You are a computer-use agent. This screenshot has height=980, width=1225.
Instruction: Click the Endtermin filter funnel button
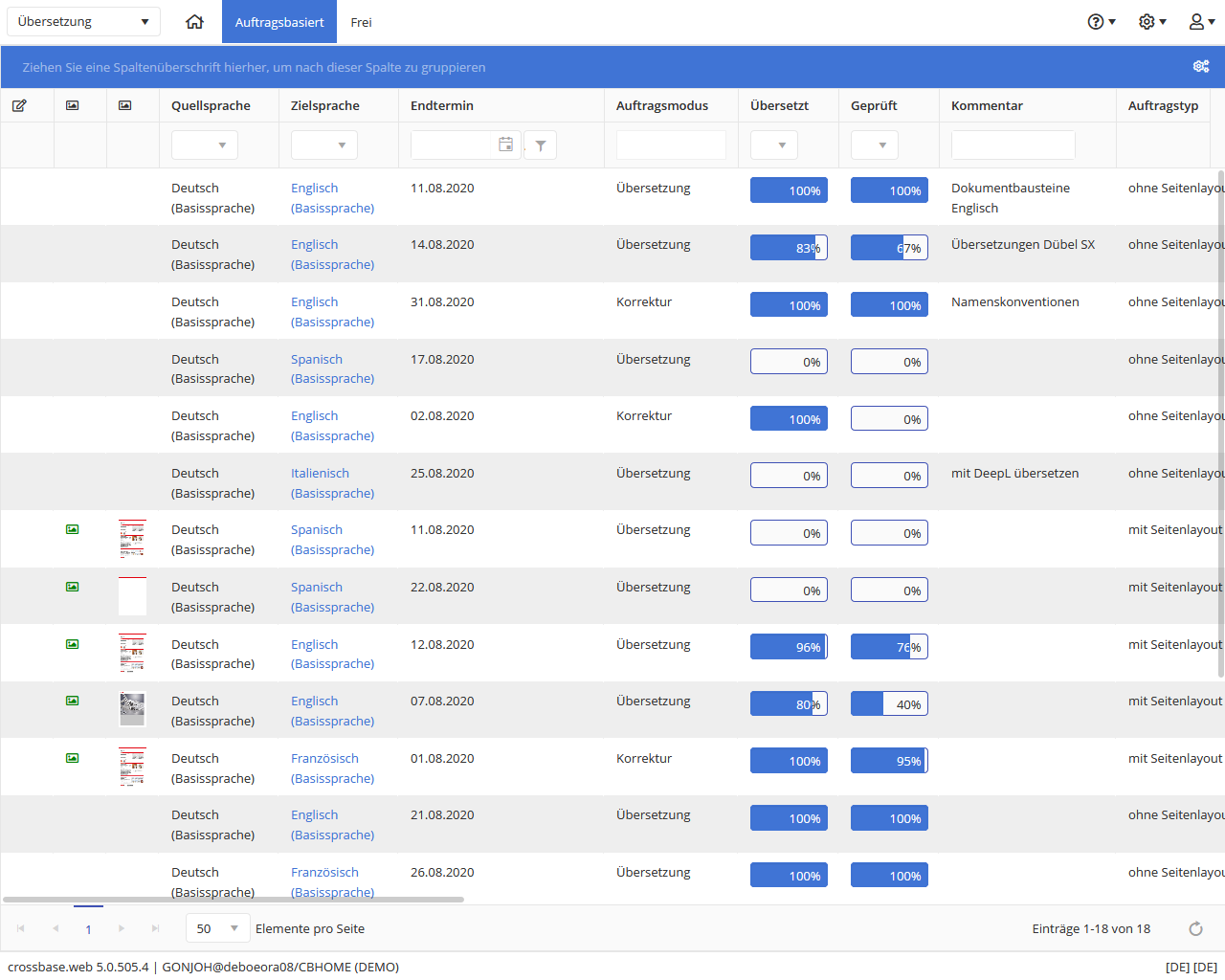(541, 145)
